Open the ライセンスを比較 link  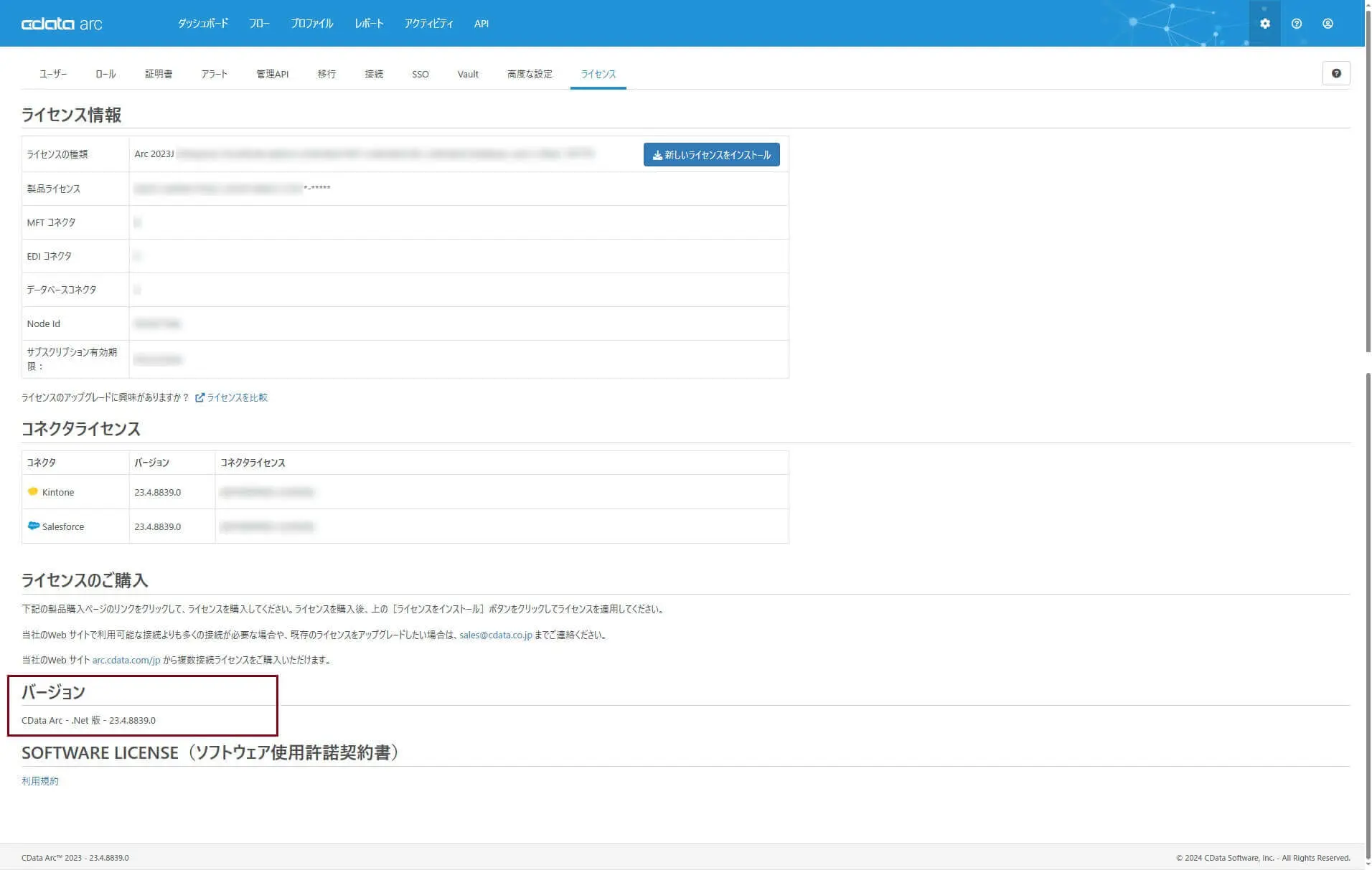(237, 397)
